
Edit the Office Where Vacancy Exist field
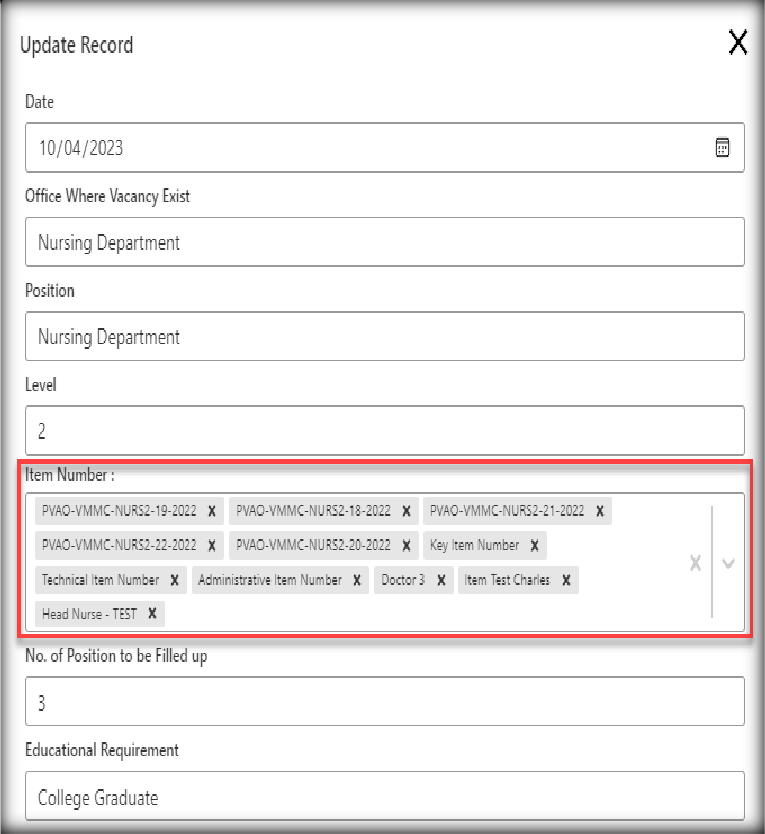click(x=384, y=242)
